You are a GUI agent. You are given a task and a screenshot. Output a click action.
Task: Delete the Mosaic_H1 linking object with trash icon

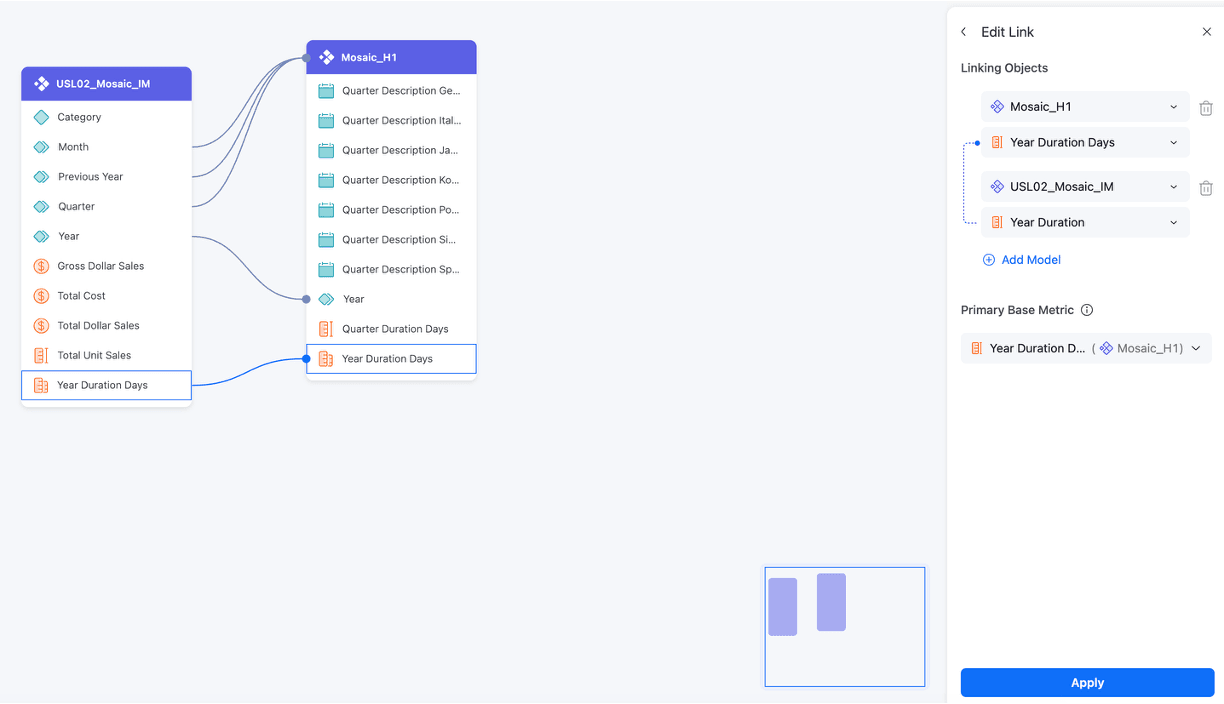1206,107
